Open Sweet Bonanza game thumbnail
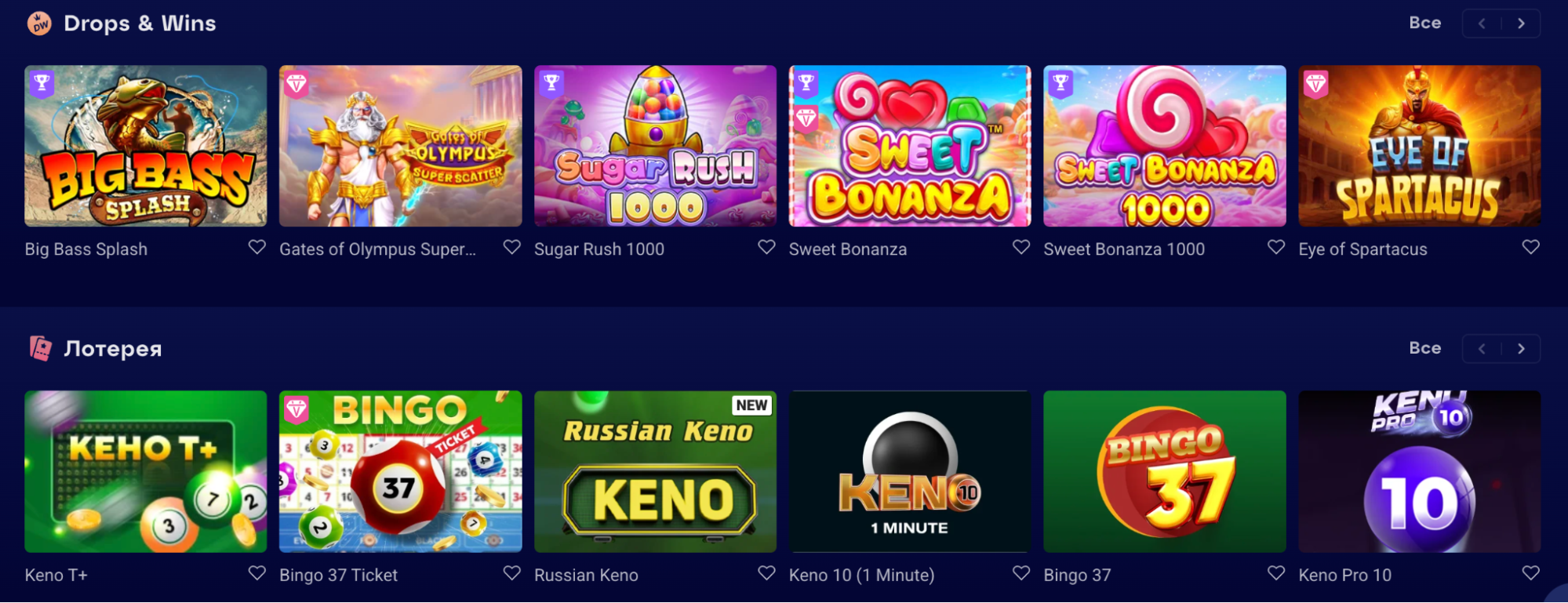 pyautogui.click(x=910, y=146)
